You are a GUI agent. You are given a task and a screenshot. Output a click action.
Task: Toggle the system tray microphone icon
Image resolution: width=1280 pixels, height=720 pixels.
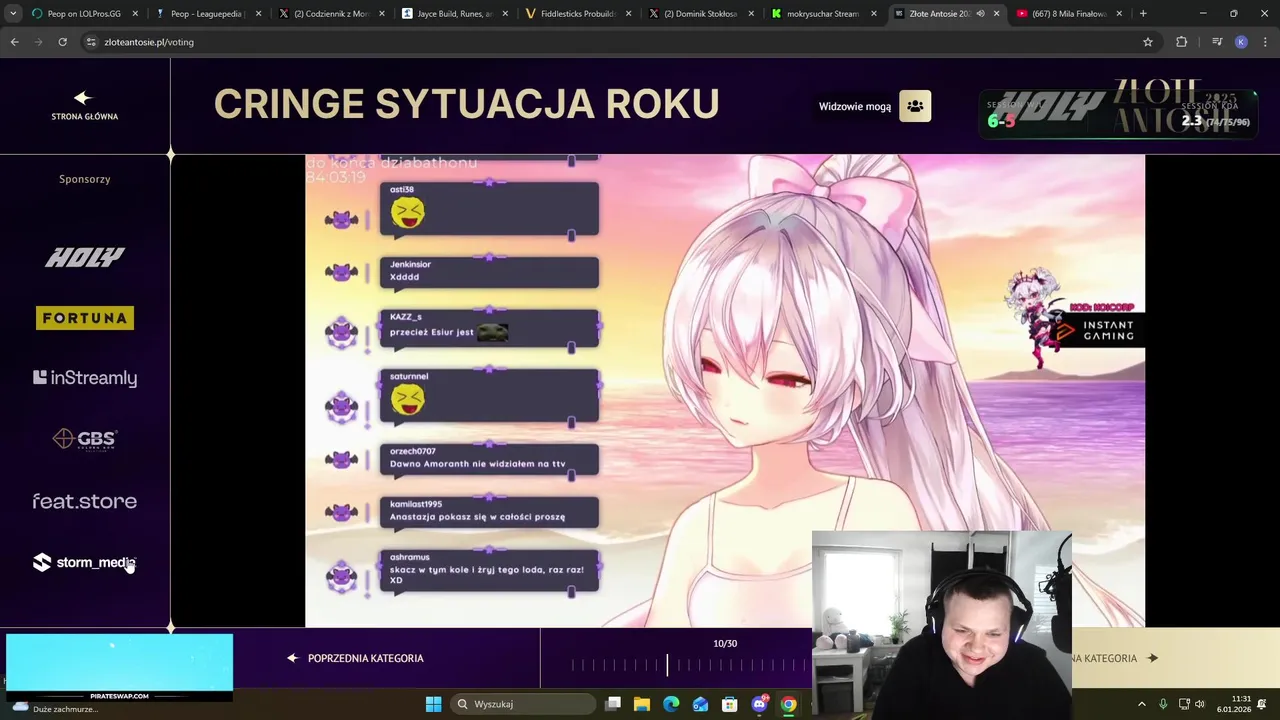[1163, 704]
